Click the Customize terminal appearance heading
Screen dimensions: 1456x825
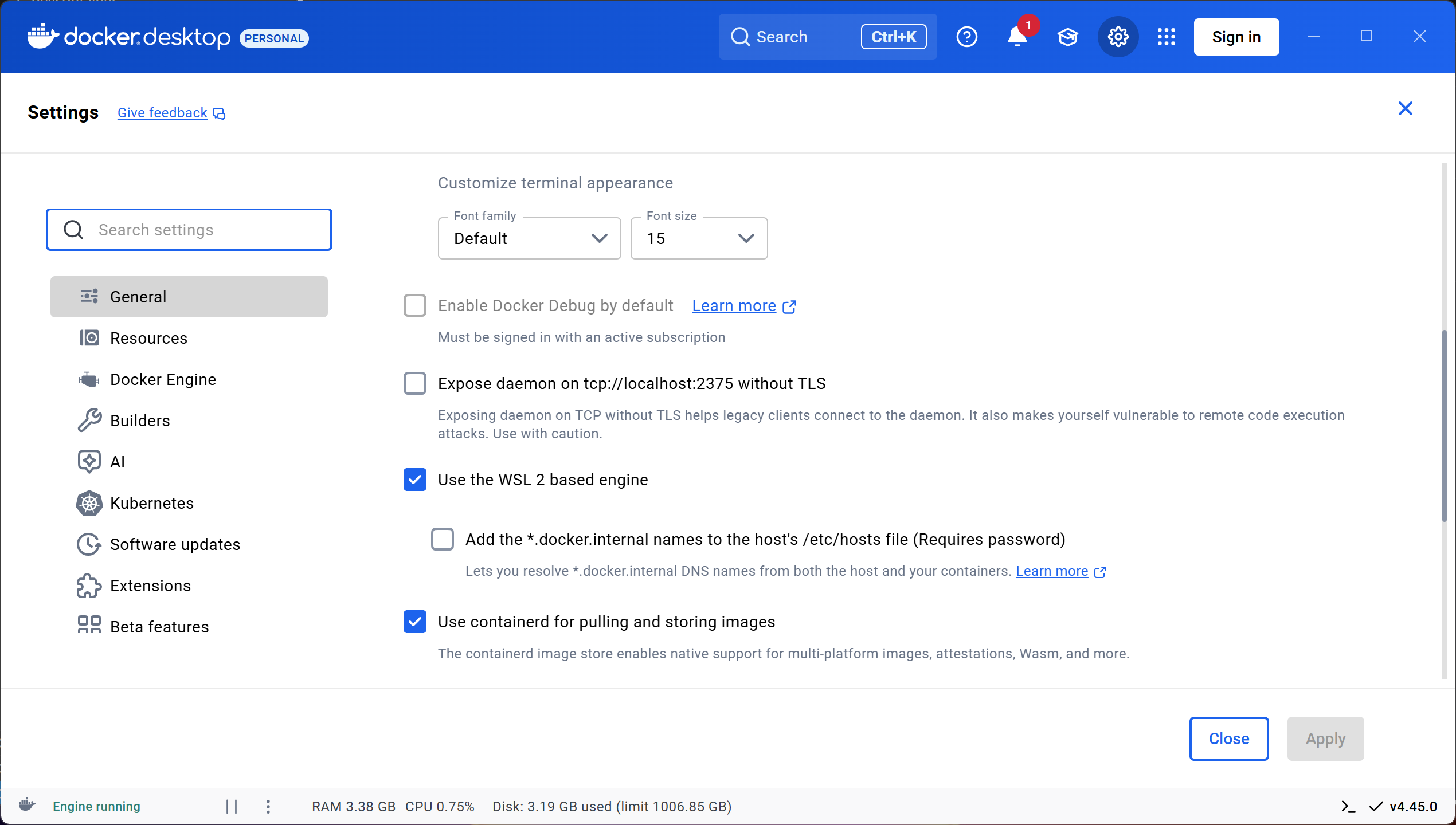(x=555, y=183)
